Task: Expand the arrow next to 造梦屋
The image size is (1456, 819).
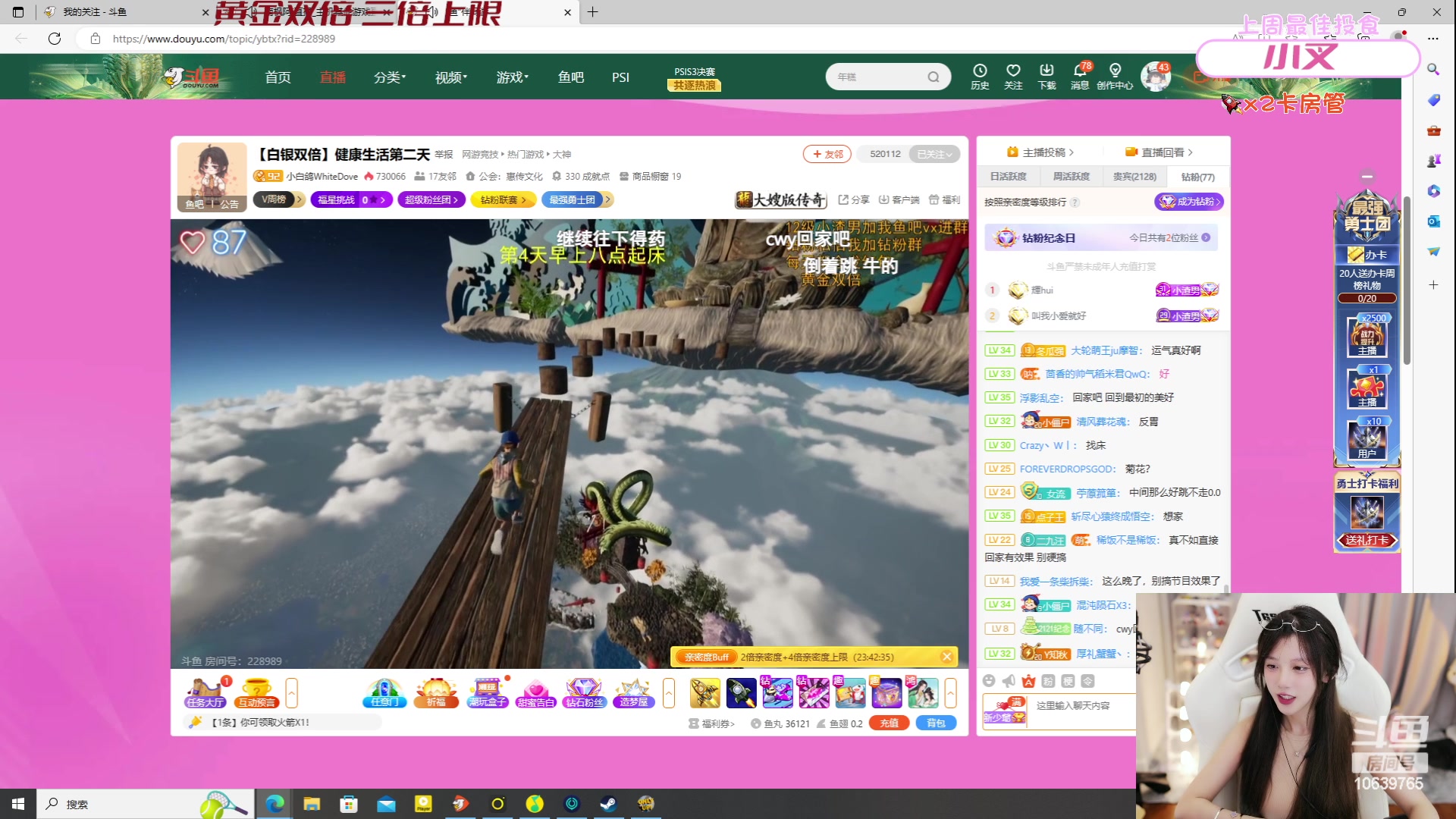Action: (x=669, y=693)
